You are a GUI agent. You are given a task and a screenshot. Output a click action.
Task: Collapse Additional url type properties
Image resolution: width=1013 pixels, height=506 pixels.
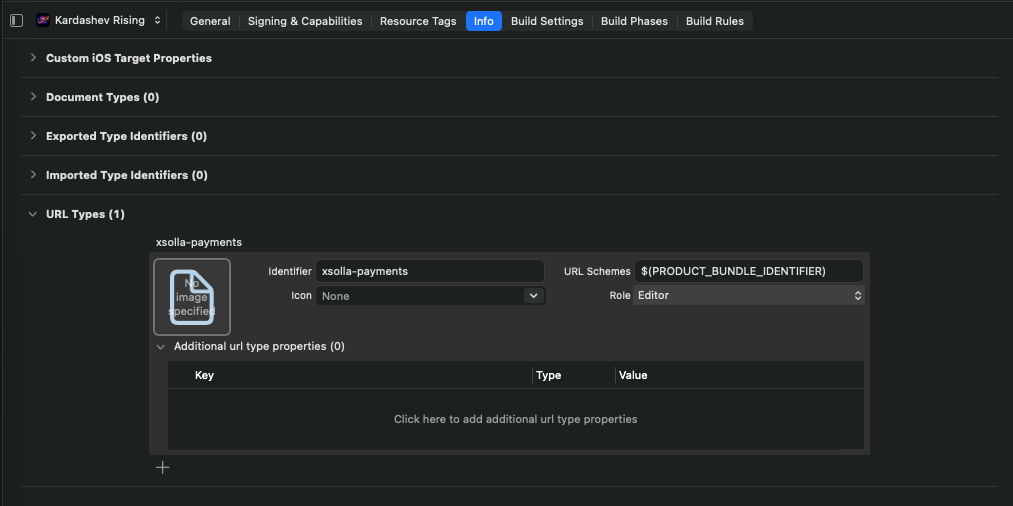(x=161, y=346)
